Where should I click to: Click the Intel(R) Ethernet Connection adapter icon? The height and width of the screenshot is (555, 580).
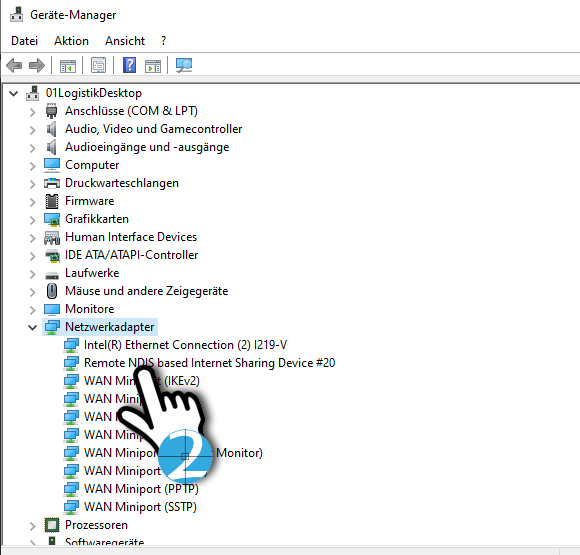click(71, 345)
